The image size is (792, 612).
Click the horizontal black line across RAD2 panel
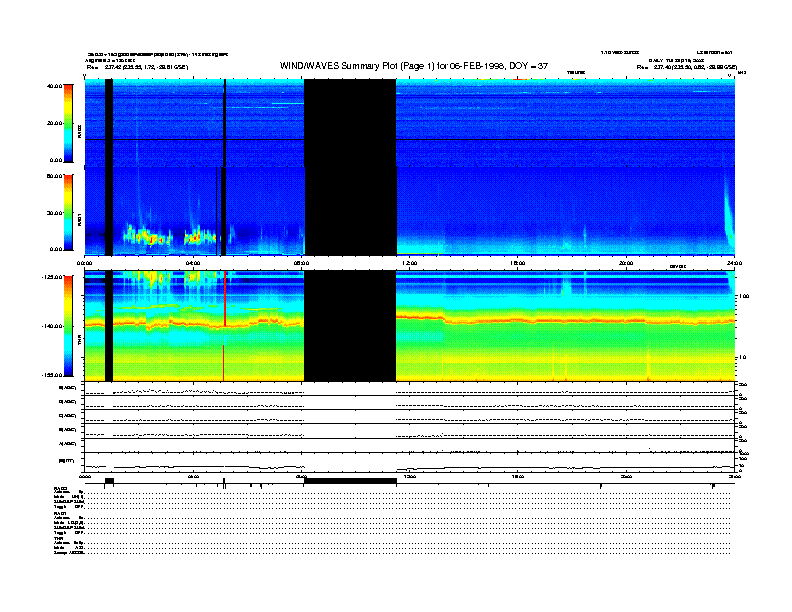[x=410, y=139]
